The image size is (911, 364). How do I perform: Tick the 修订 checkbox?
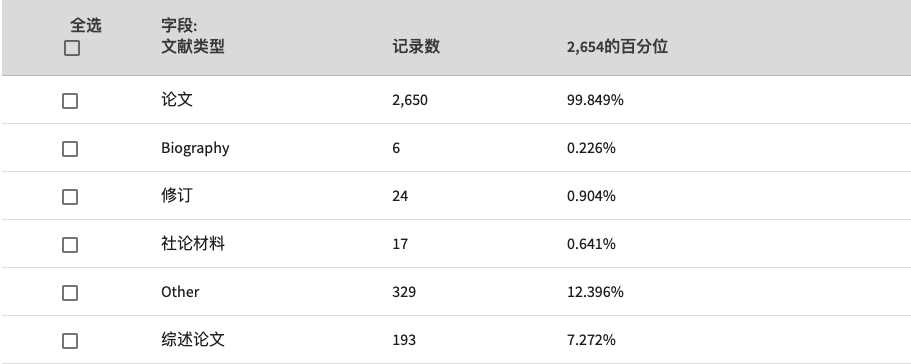pos(70,197)
